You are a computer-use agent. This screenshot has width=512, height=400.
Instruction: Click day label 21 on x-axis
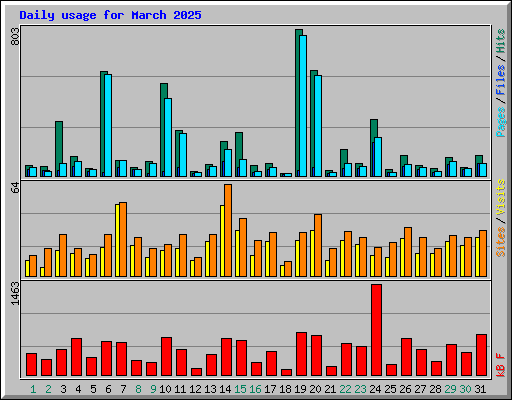click(x=330, y=389)
